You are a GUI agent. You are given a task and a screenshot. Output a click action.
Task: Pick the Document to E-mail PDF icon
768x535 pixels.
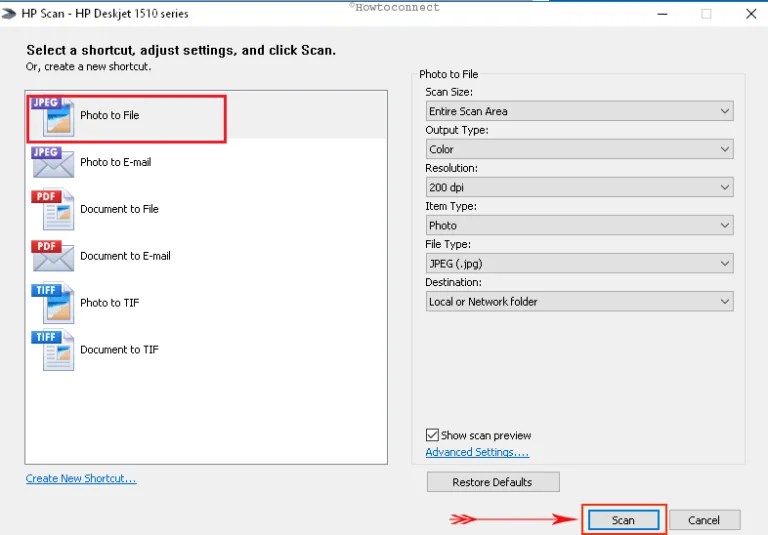(x=52, y=256)
